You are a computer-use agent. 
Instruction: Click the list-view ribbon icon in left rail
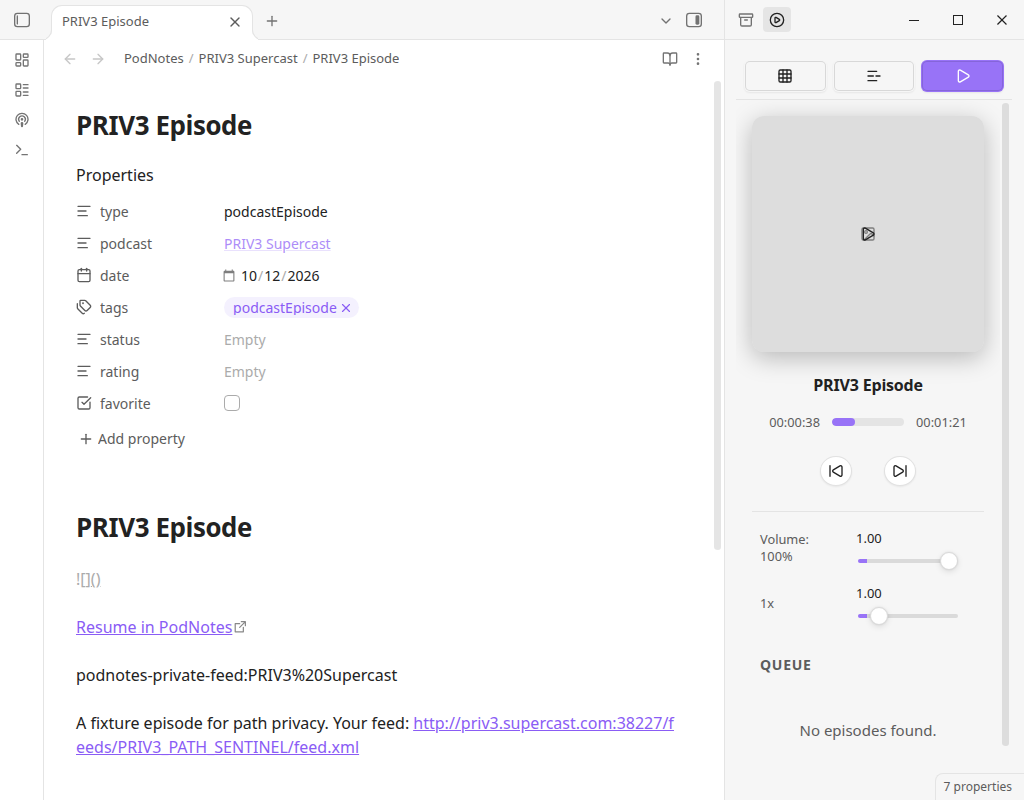pyautogui.click(x=22, y=90)
